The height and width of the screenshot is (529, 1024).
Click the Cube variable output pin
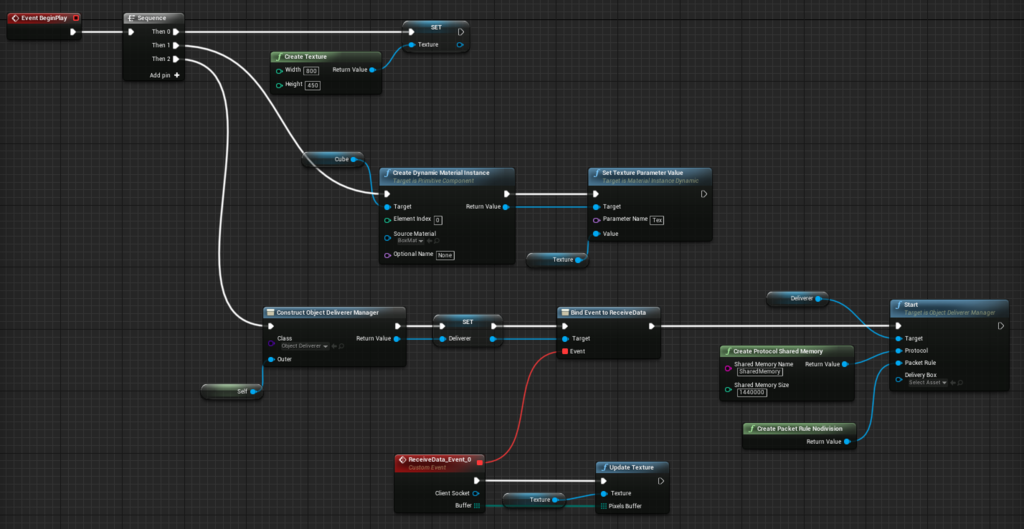tap(354, 159)
